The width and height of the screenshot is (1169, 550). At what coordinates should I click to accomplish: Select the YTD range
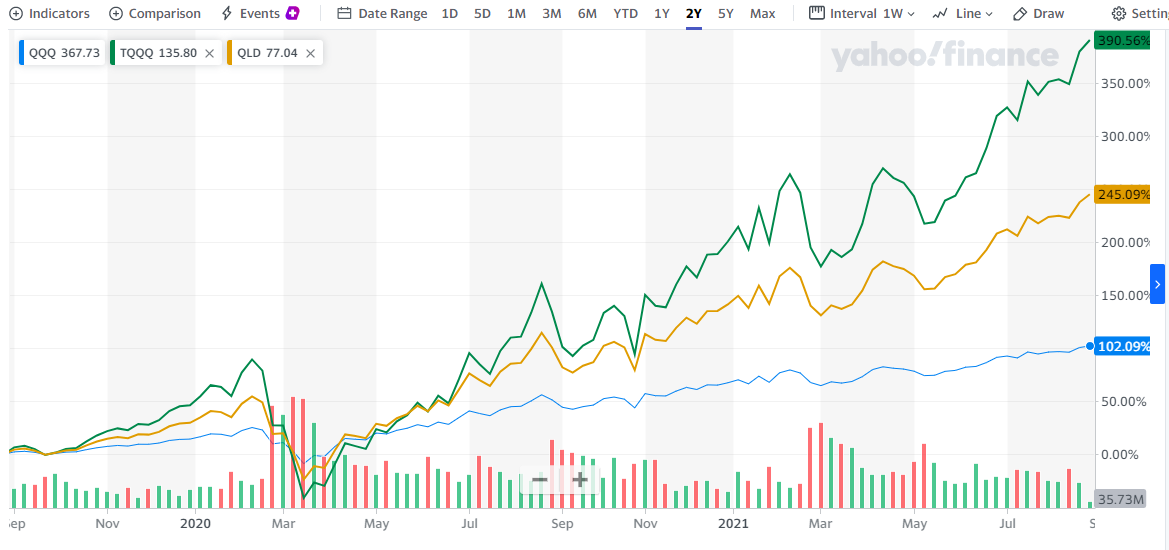tap(626, 13)
